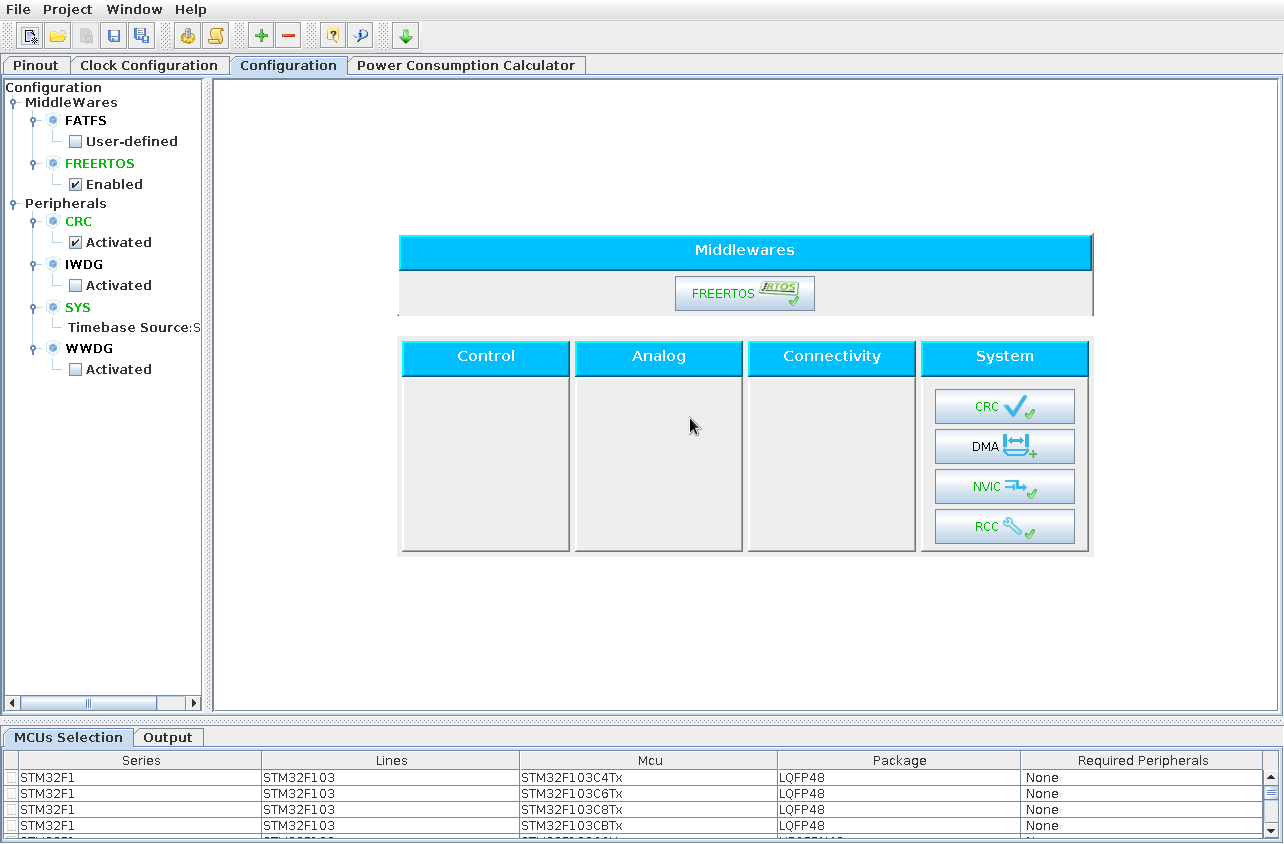Select checkbox for STM32F103C6Tx row
Image resolution: width=1284 pixels, height=844 pixels.
point(11,793)
